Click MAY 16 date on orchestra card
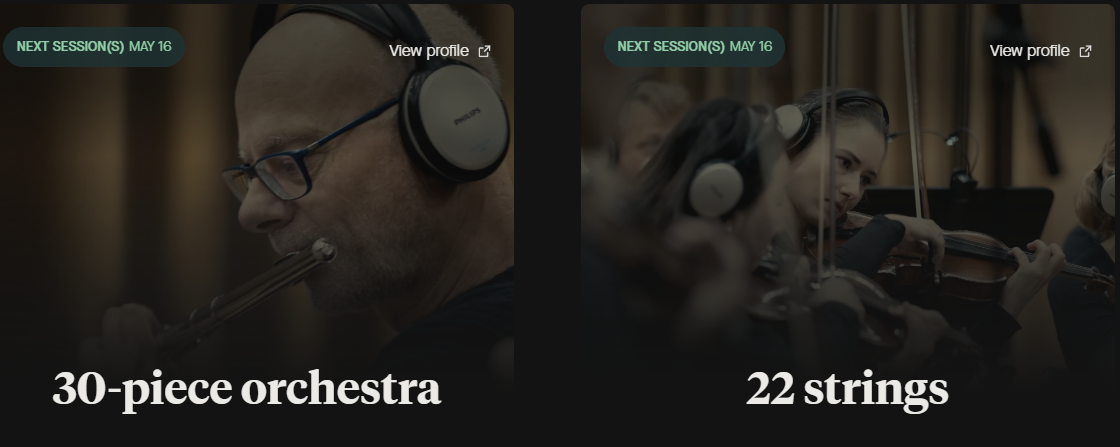The width and height of the screenshot is (1120, 447). click(150, 47)
